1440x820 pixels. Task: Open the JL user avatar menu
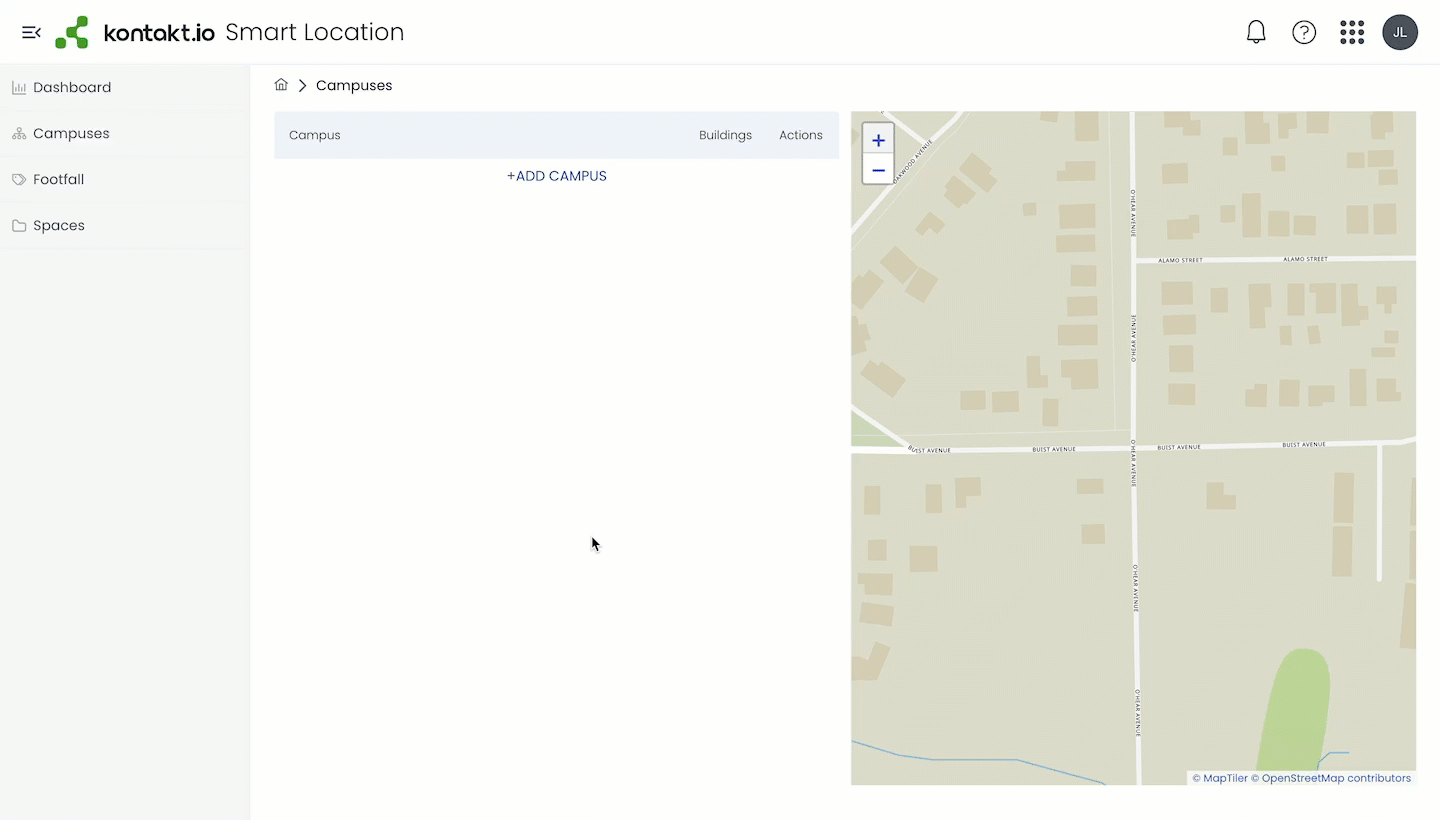click(1400, 33)
